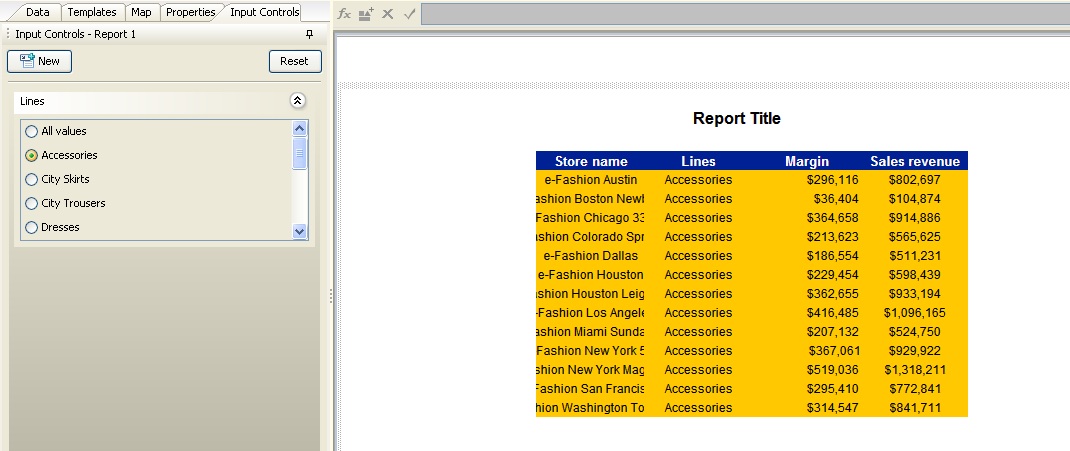Viewport: 1070px width, 451px height.
Task: Select the $511,231 sales revenue cell
Action: (x=914, y=256)
